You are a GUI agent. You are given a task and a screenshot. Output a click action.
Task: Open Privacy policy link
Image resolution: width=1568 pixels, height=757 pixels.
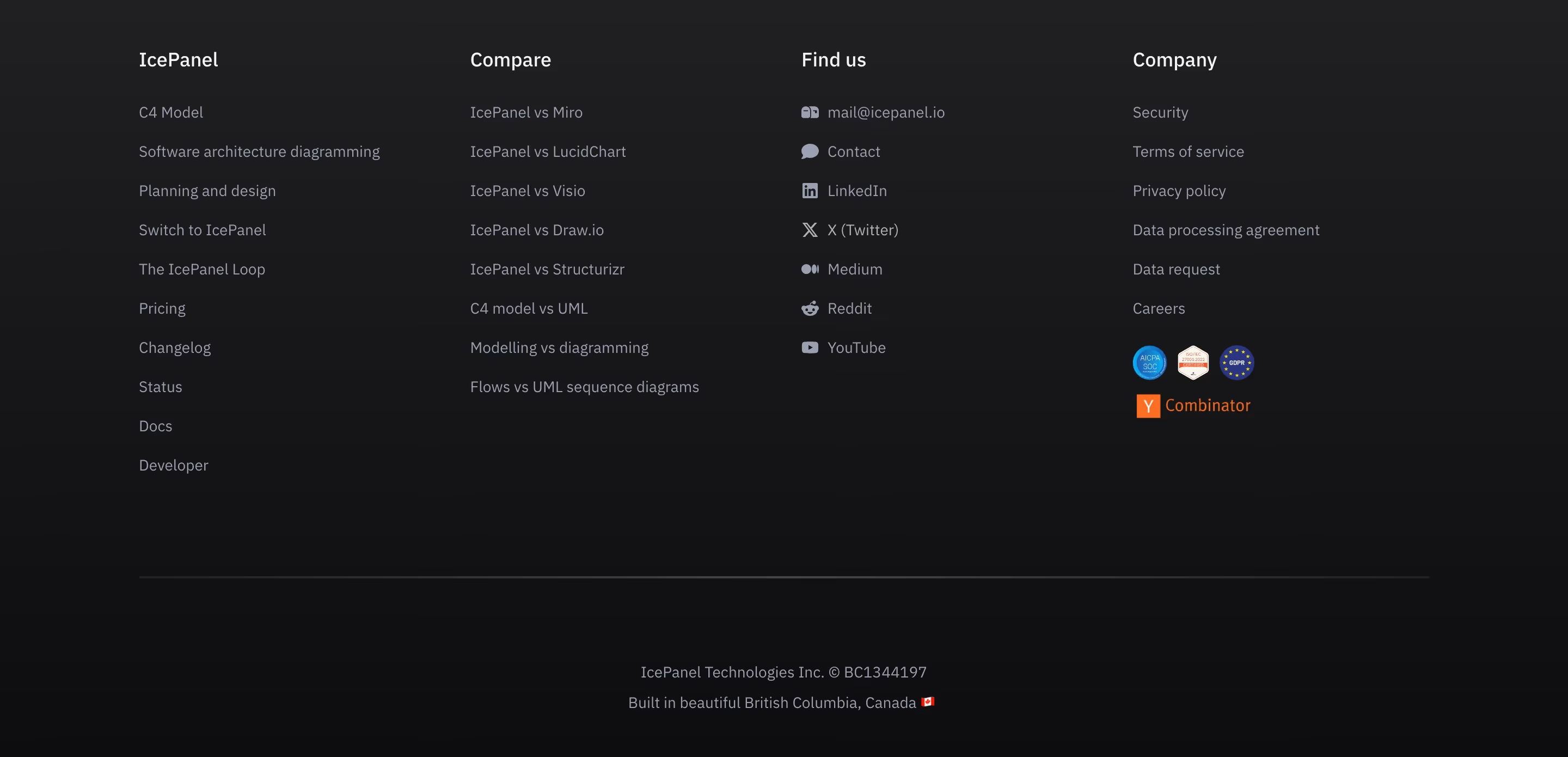(x=1179, y=191)
